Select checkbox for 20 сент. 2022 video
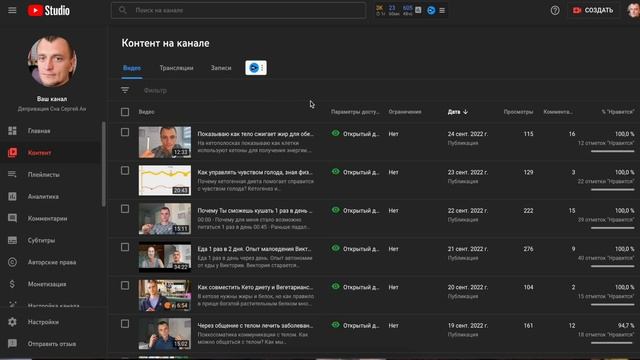 [x=125, y=285]
